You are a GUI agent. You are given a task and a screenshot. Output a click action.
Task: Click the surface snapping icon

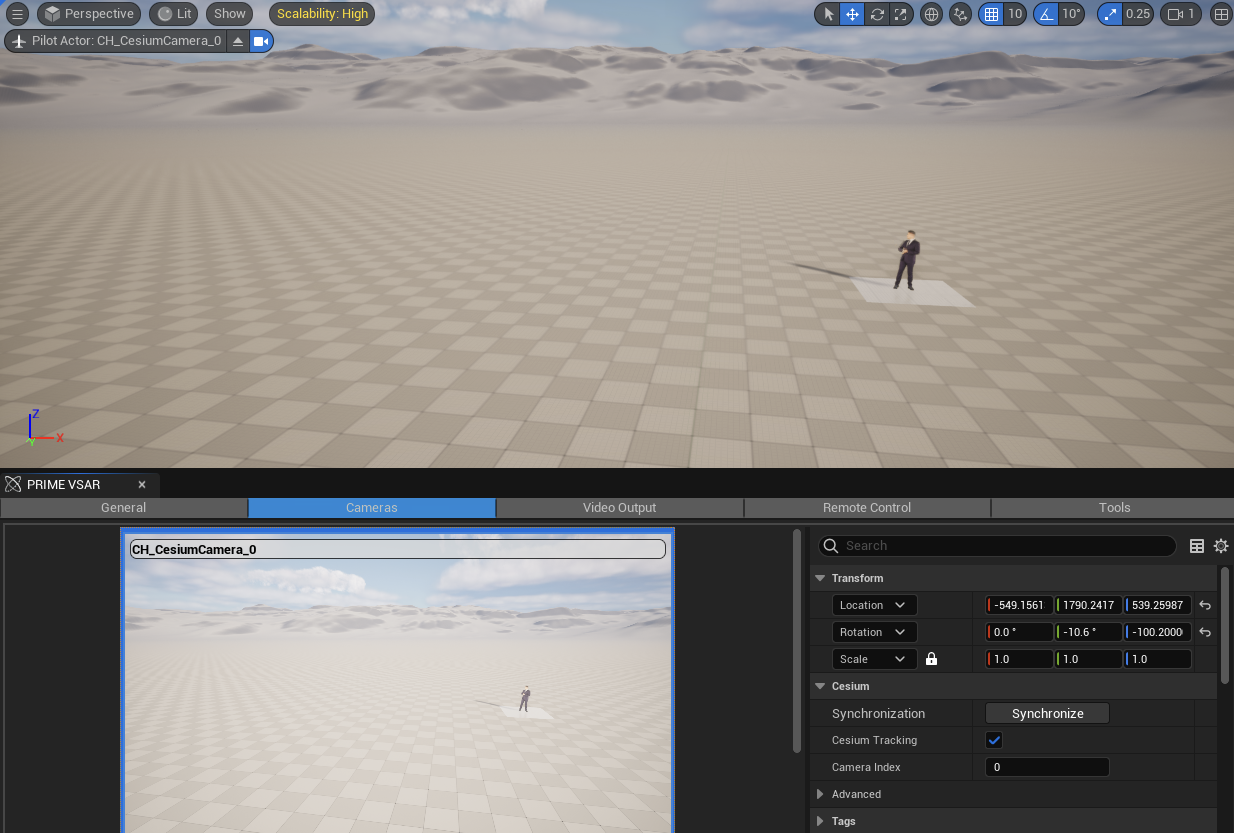961,14
